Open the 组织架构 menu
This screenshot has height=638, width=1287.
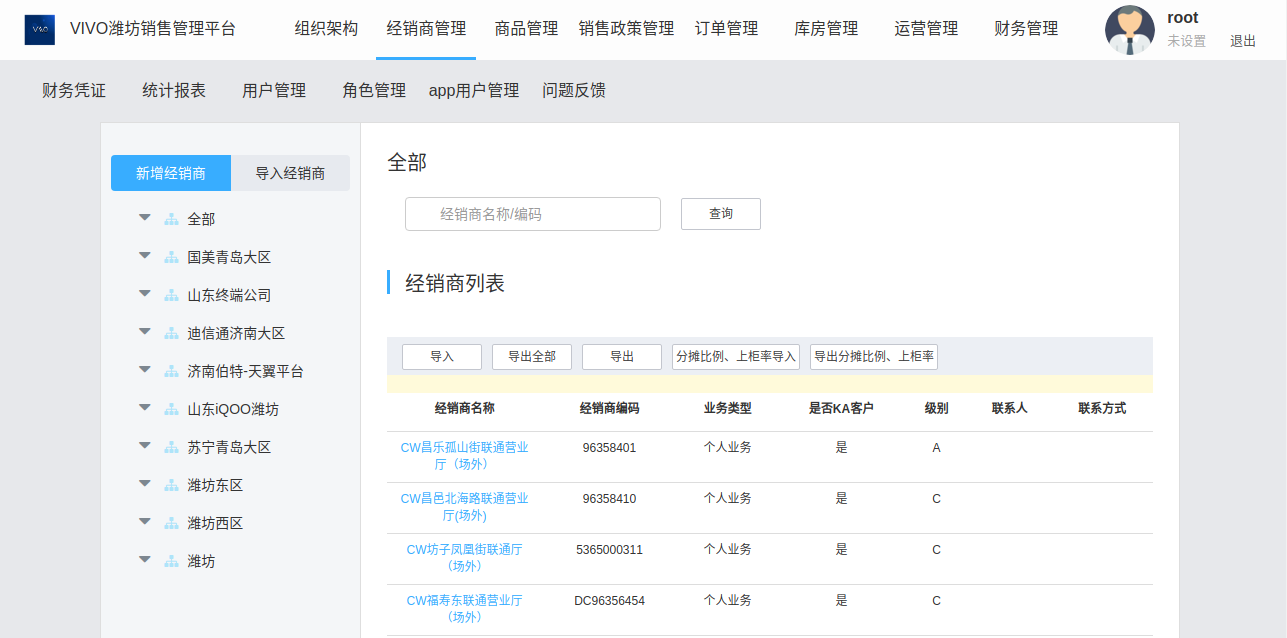(x=326, y=29)
